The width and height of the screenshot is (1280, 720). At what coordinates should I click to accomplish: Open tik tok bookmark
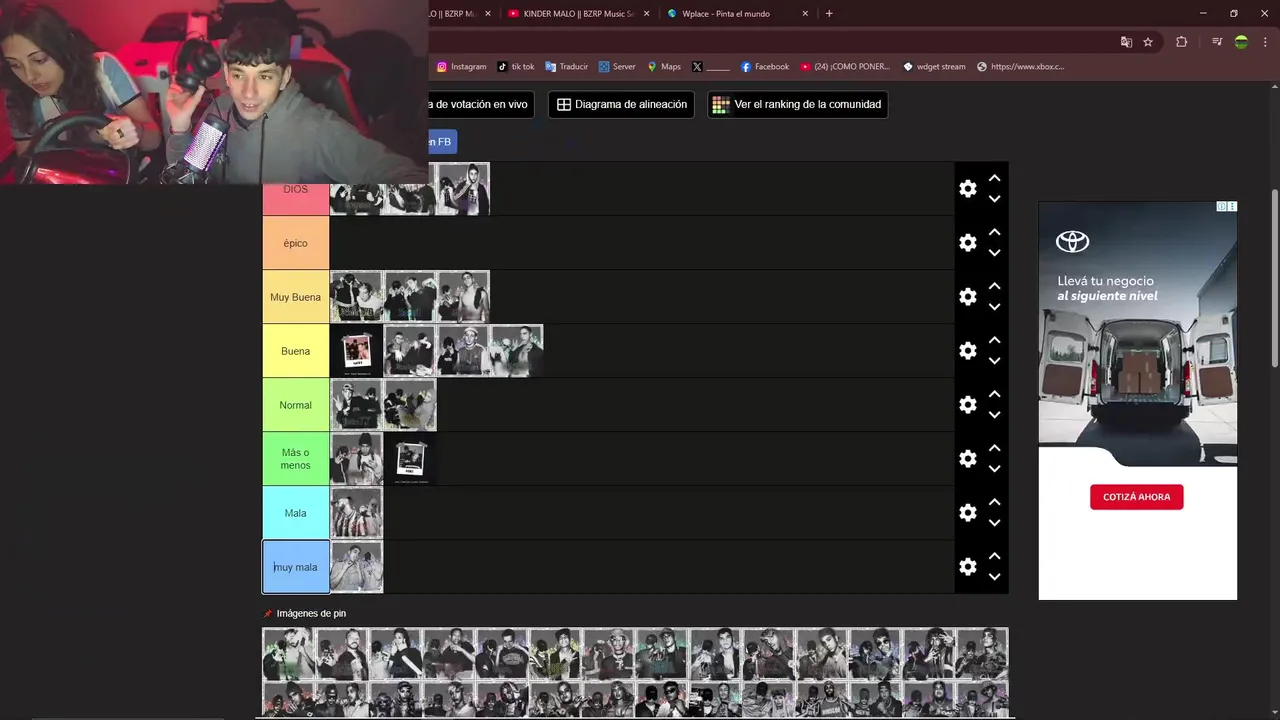click(516, 67)
